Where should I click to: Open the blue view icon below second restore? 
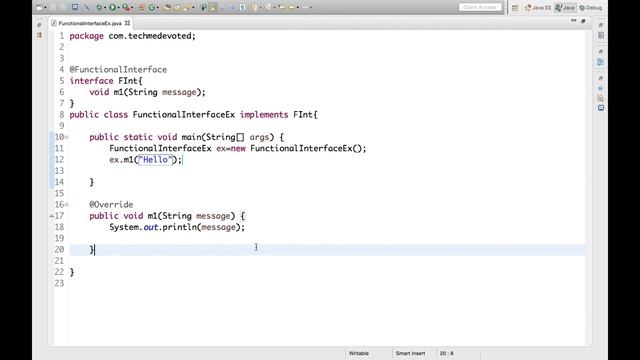(601, 62)
